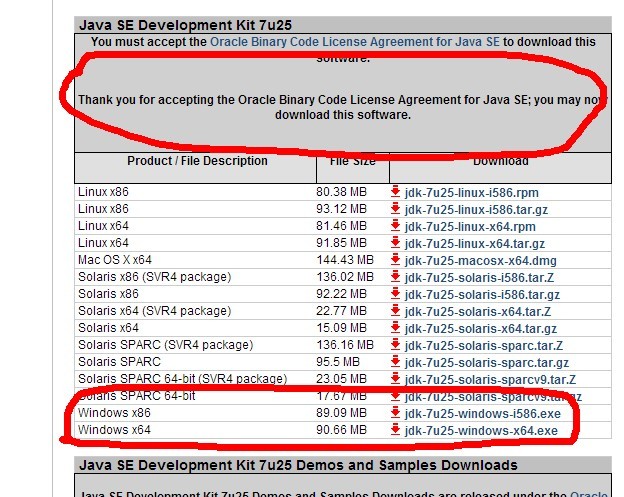The width and height of the screenshot is (624, 497).
Task: Click download arrow icon for jdk-7u25-solaris-x64.tar.Z
Action: (x=395, y=310)
